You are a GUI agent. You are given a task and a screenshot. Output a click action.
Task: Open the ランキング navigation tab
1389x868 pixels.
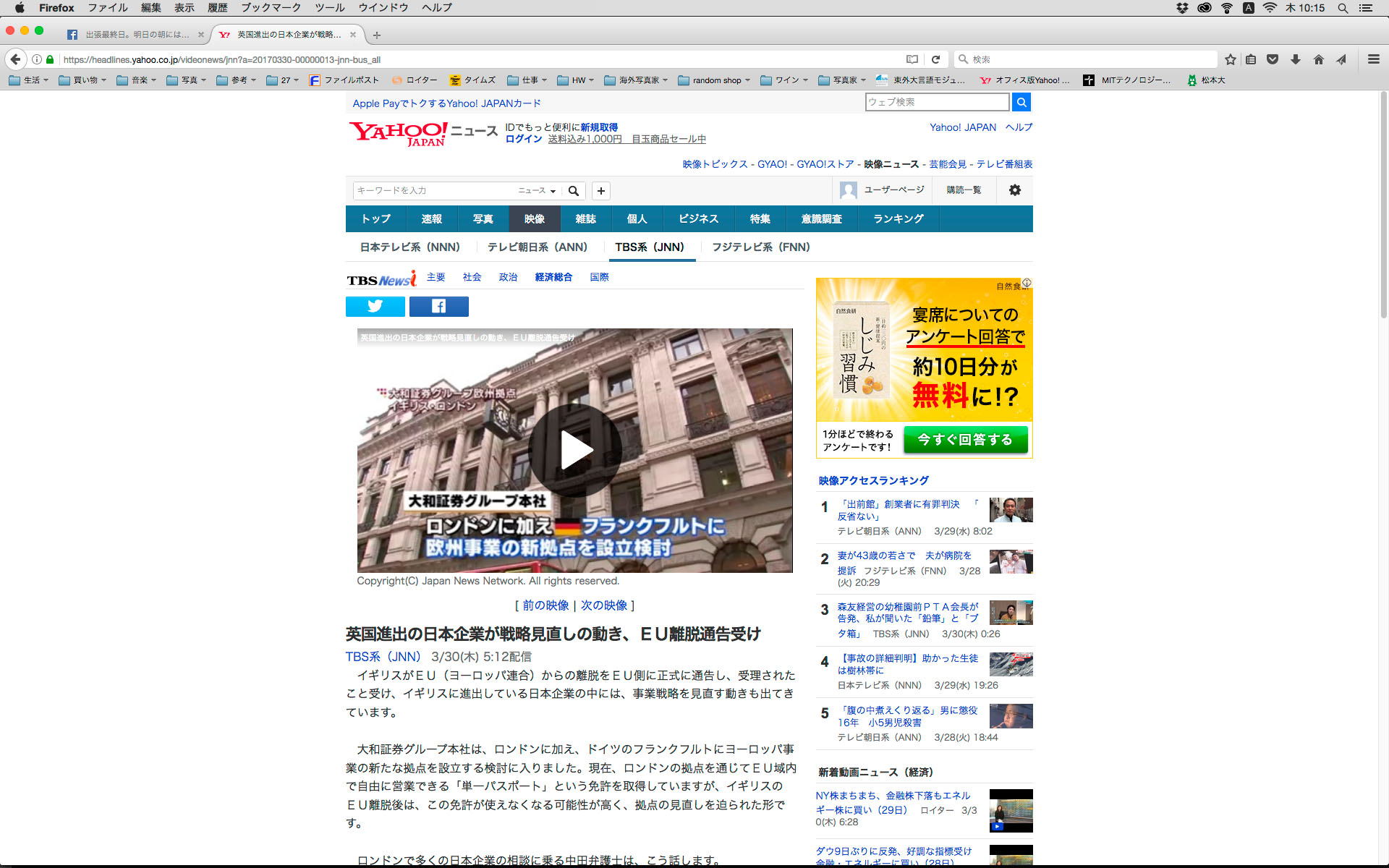tap(898, 218)
